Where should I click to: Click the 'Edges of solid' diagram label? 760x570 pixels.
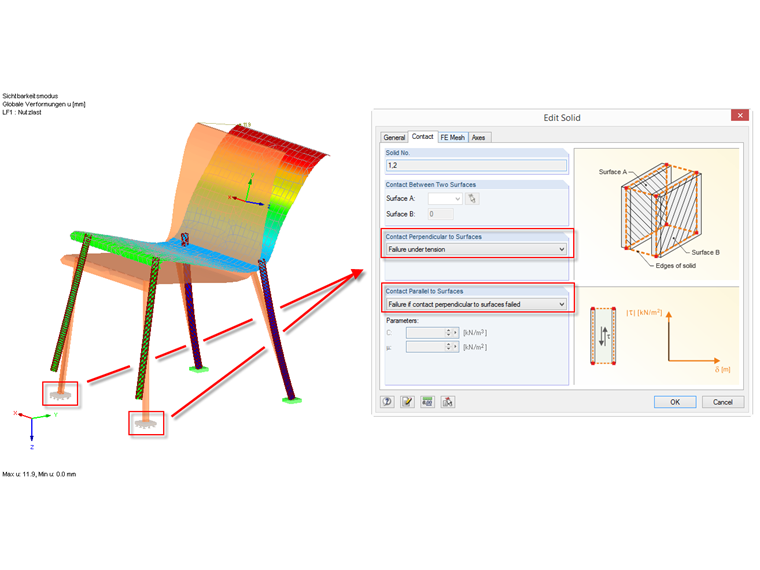coord(675,266)
